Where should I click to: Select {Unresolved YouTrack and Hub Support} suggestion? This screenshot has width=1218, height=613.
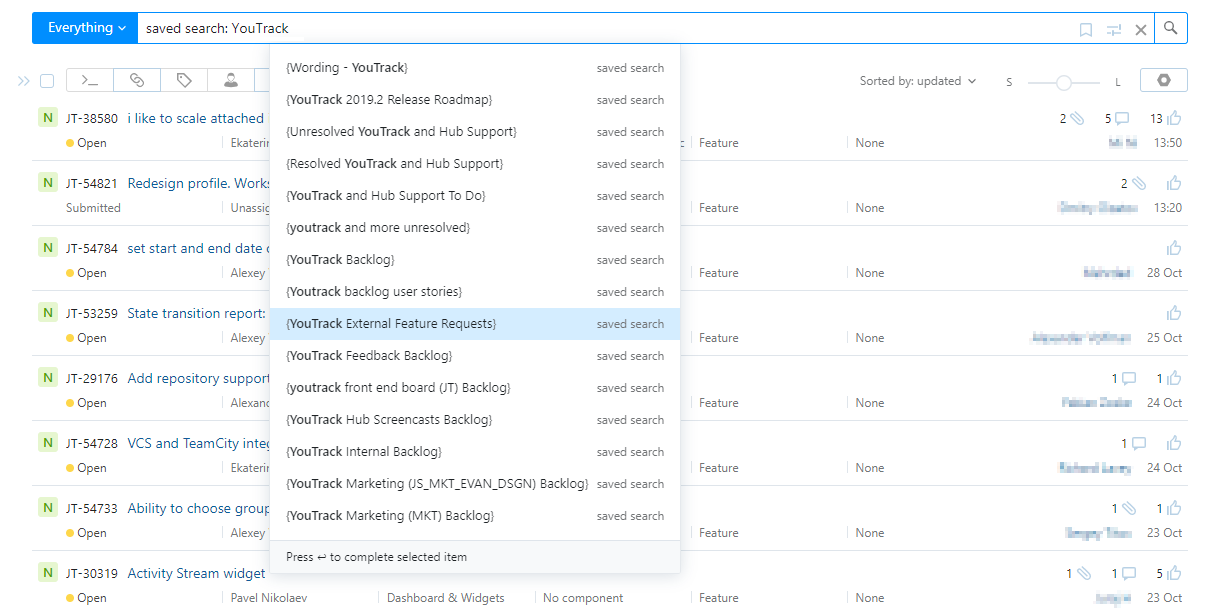click(475, 132)
